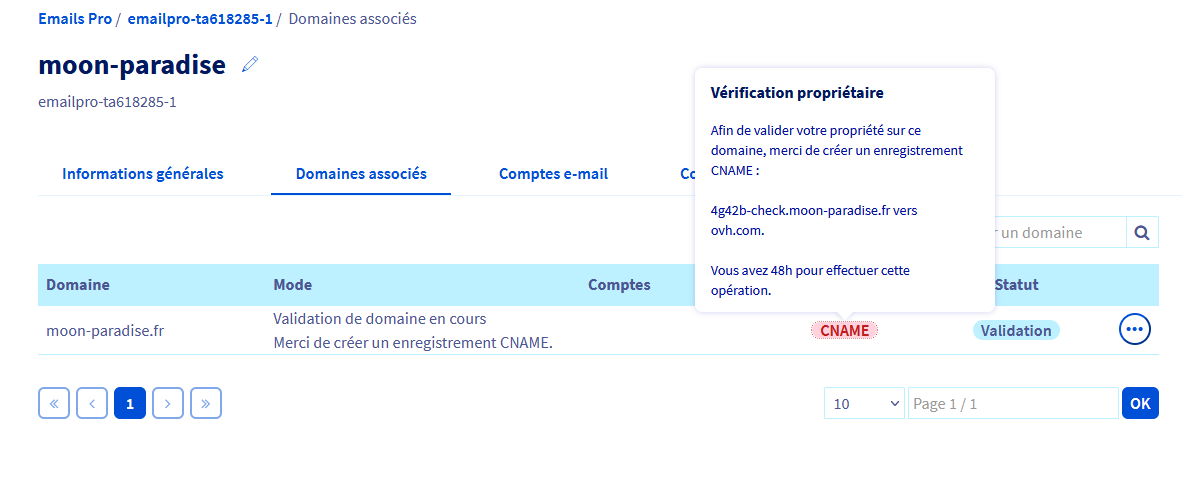The height and width of the screenshot is (482, 1182).
Task: Click the pencil edit icon beside moon-paradise
Action: 250,65
